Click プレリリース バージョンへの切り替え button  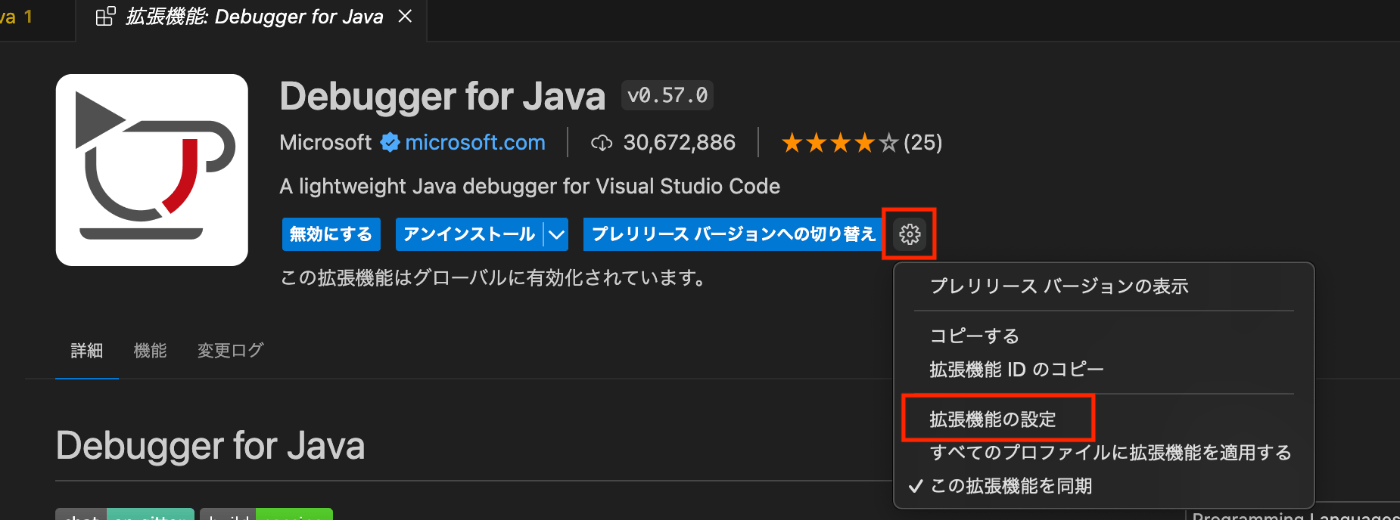733,235
